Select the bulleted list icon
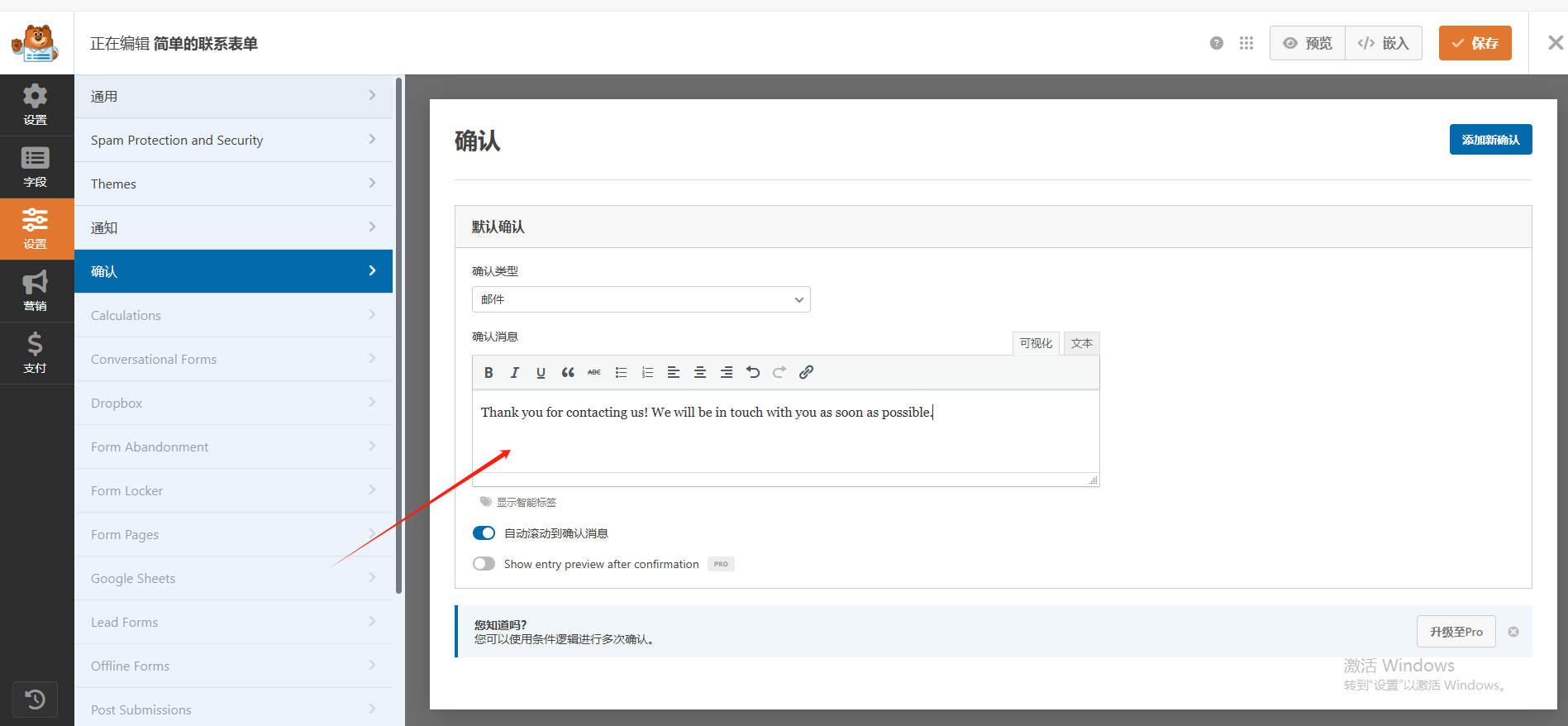Image resolution: width=1568 pixels, height=726 pixels. pos(621,373)
